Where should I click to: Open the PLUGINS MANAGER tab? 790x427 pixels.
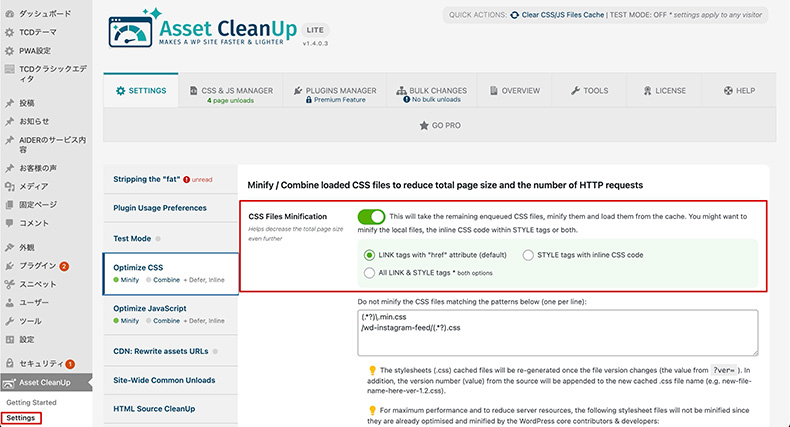335,91
